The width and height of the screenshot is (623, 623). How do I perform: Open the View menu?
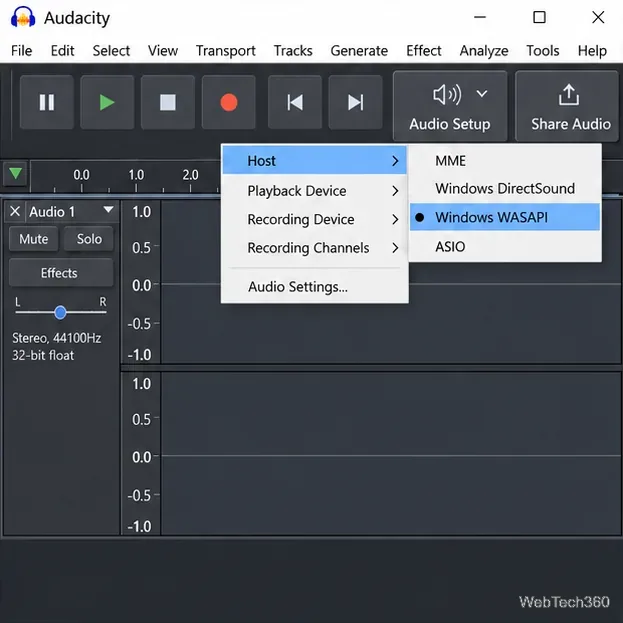163,51
